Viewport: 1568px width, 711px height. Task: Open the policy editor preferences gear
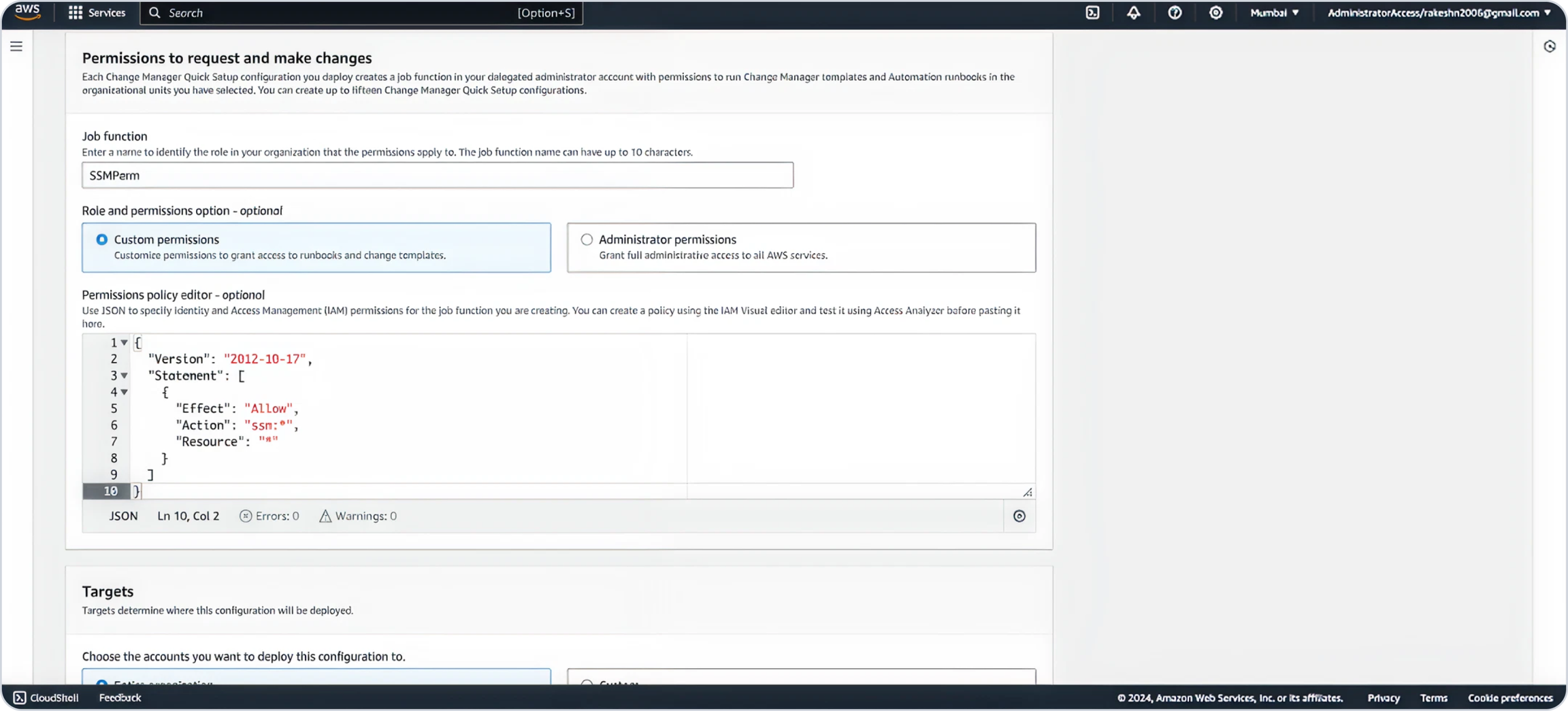tap(1019, 516)
